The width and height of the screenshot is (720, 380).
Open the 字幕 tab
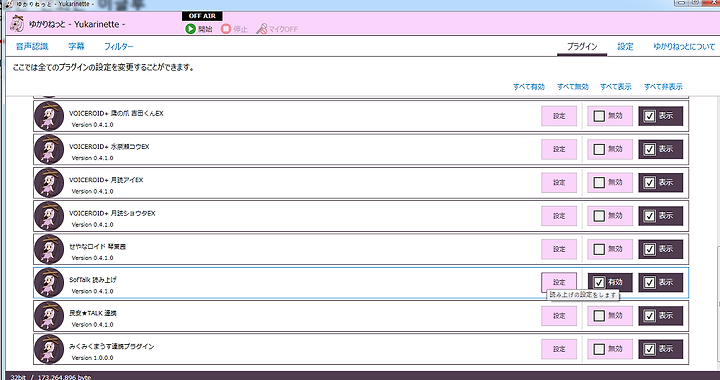tap(76, 46)
